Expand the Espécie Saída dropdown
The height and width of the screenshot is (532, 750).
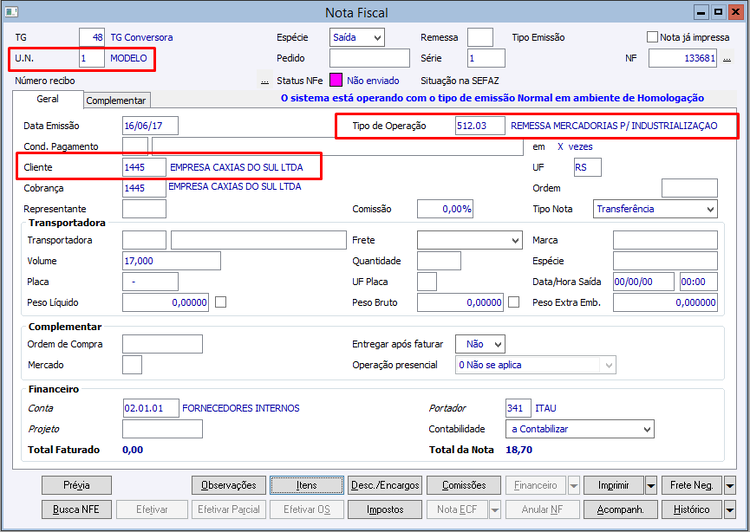(x=357, y=37)
